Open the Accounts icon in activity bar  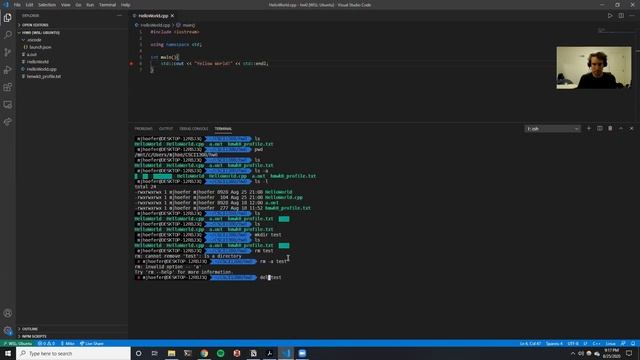click(8, 313)
